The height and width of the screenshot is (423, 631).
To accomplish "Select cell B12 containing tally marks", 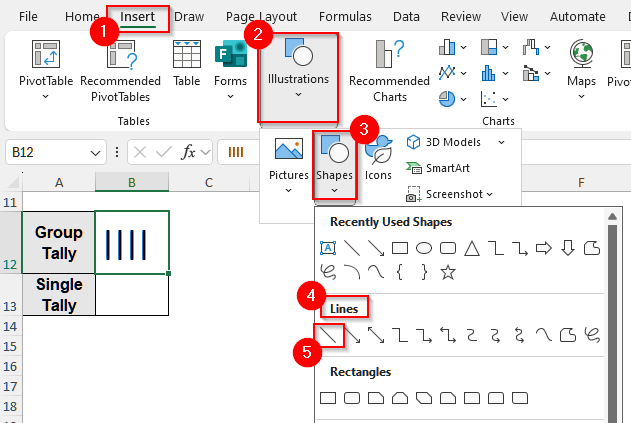I will 132,243.
